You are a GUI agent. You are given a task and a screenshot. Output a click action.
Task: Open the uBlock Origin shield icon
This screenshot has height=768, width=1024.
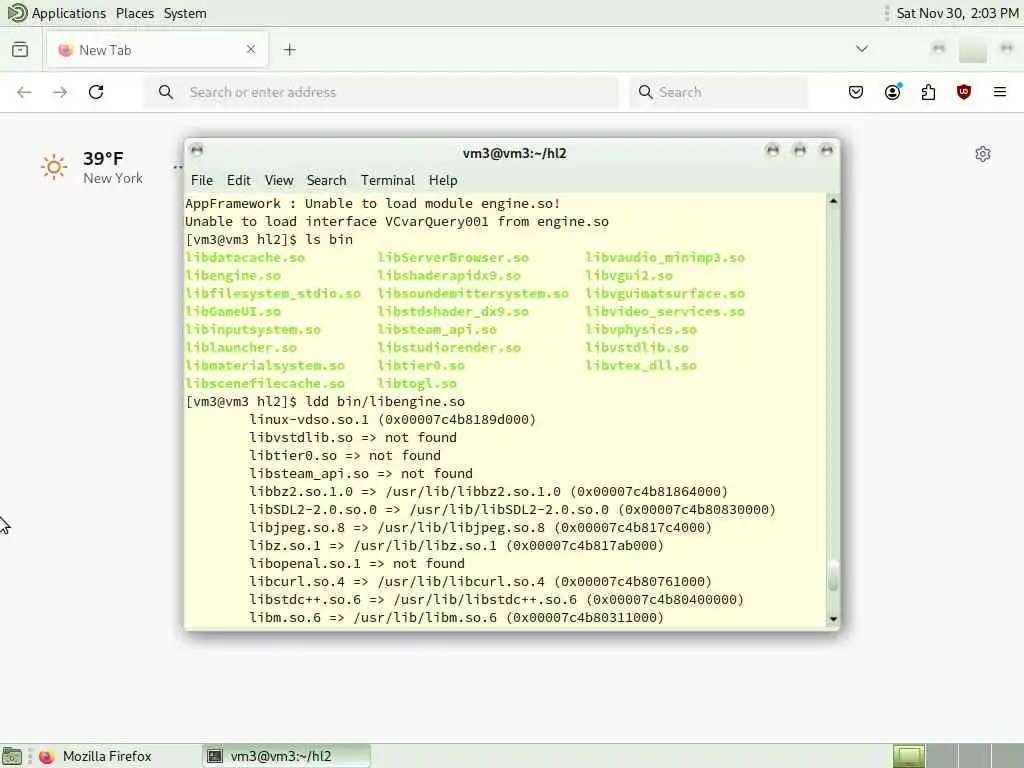(963, 92)
